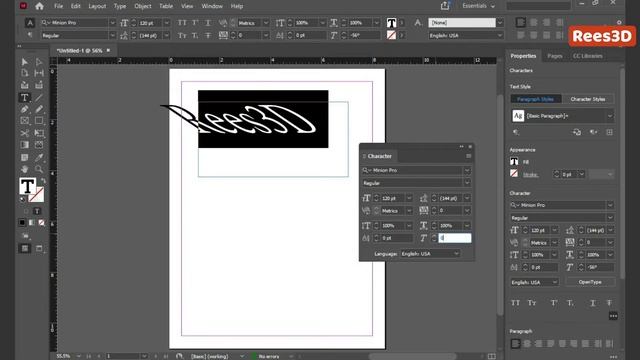The width and height of the screenshot is (640, 360).
Task: Open the Type menu
Action: [x=120, y=6]
